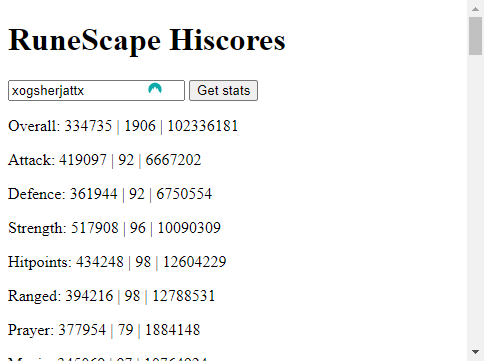
Task: Click the username input field containing xogsherjattx
Action: pos(96,90)
